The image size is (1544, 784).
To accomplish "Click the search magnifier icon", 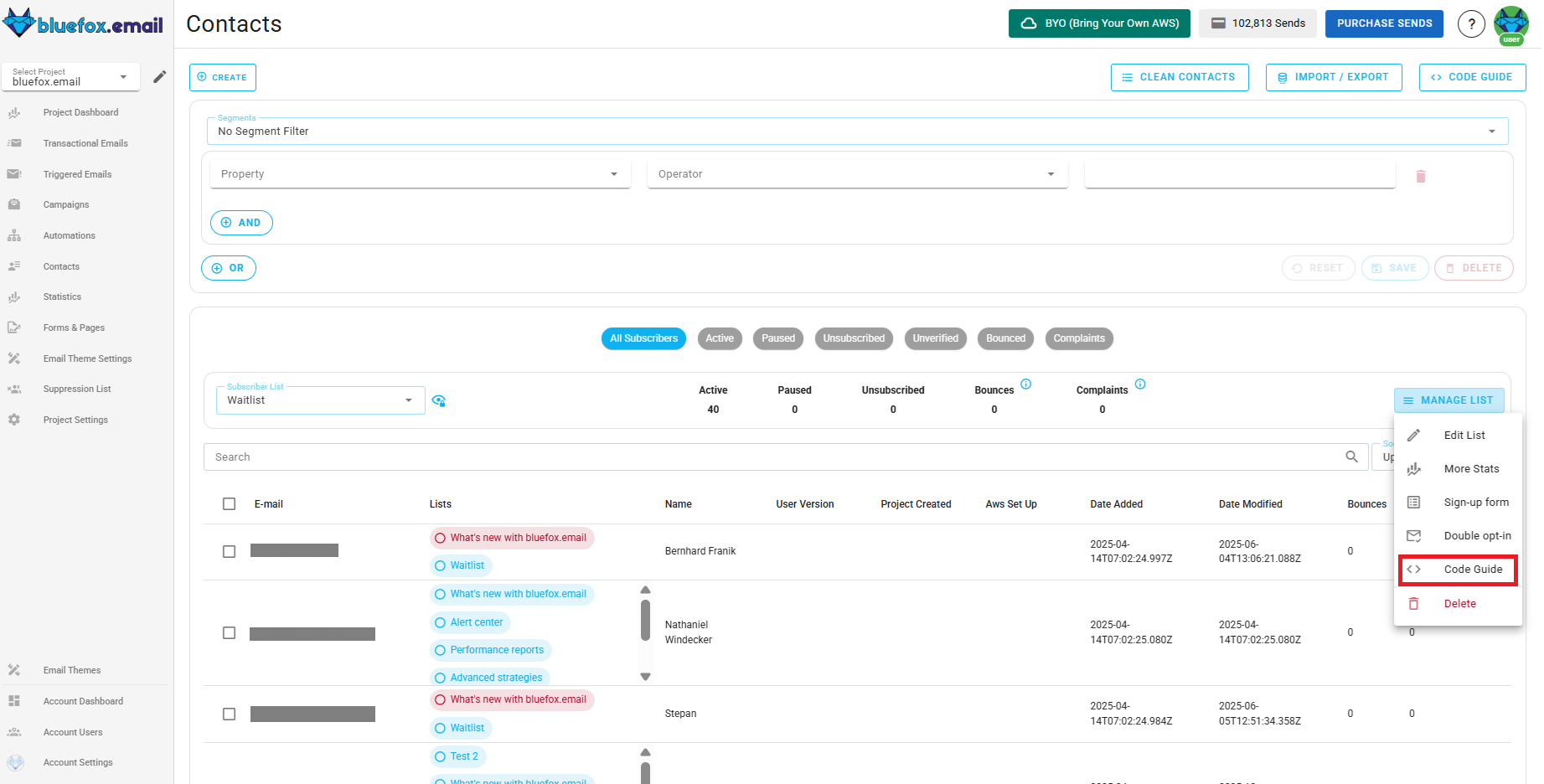I will (x=1351, y=456).
